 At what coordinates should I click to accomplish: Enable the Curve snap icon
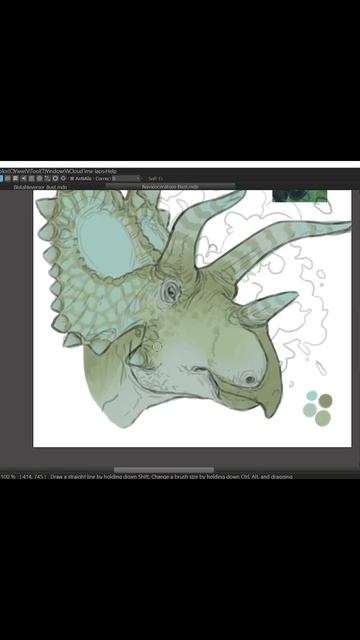47,178
